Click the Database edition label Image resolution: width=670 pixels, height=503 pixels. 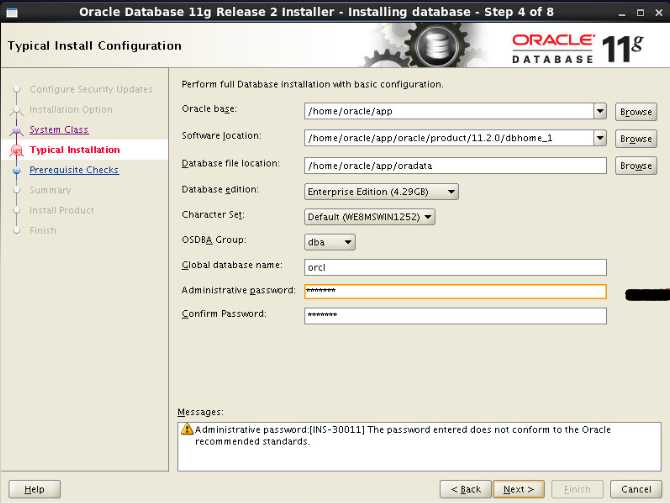click(220, 189)
